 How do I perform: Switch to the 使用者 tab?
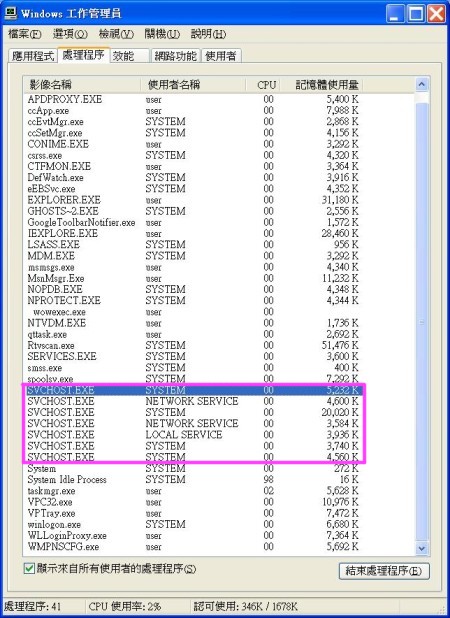pyautogui.click(x=221, y=56)
